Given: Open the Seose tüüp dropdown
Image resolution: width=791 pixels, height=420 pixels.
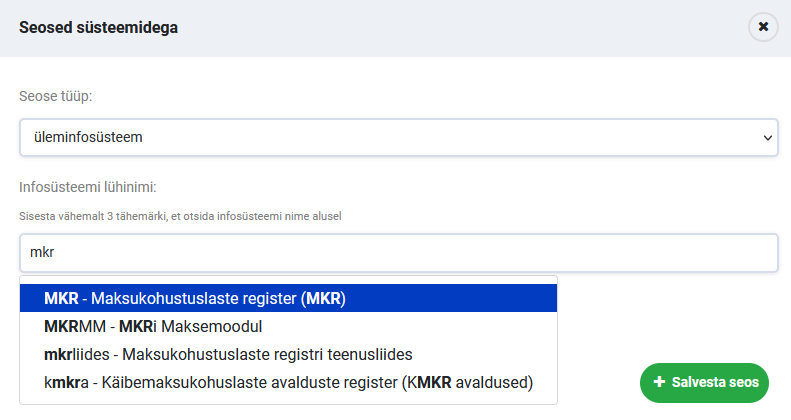Looking at the screenshot, I should tap(398, 137).
